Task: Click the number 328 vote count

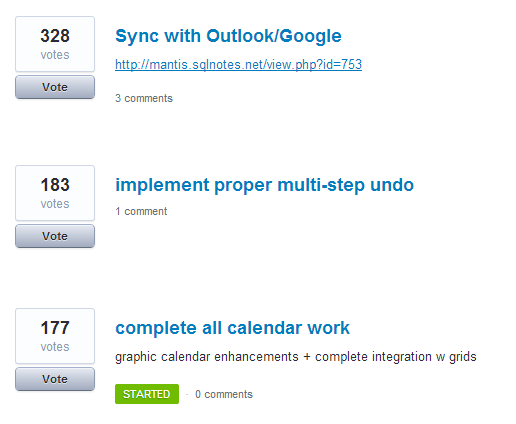Action: (x=55, y=36)
